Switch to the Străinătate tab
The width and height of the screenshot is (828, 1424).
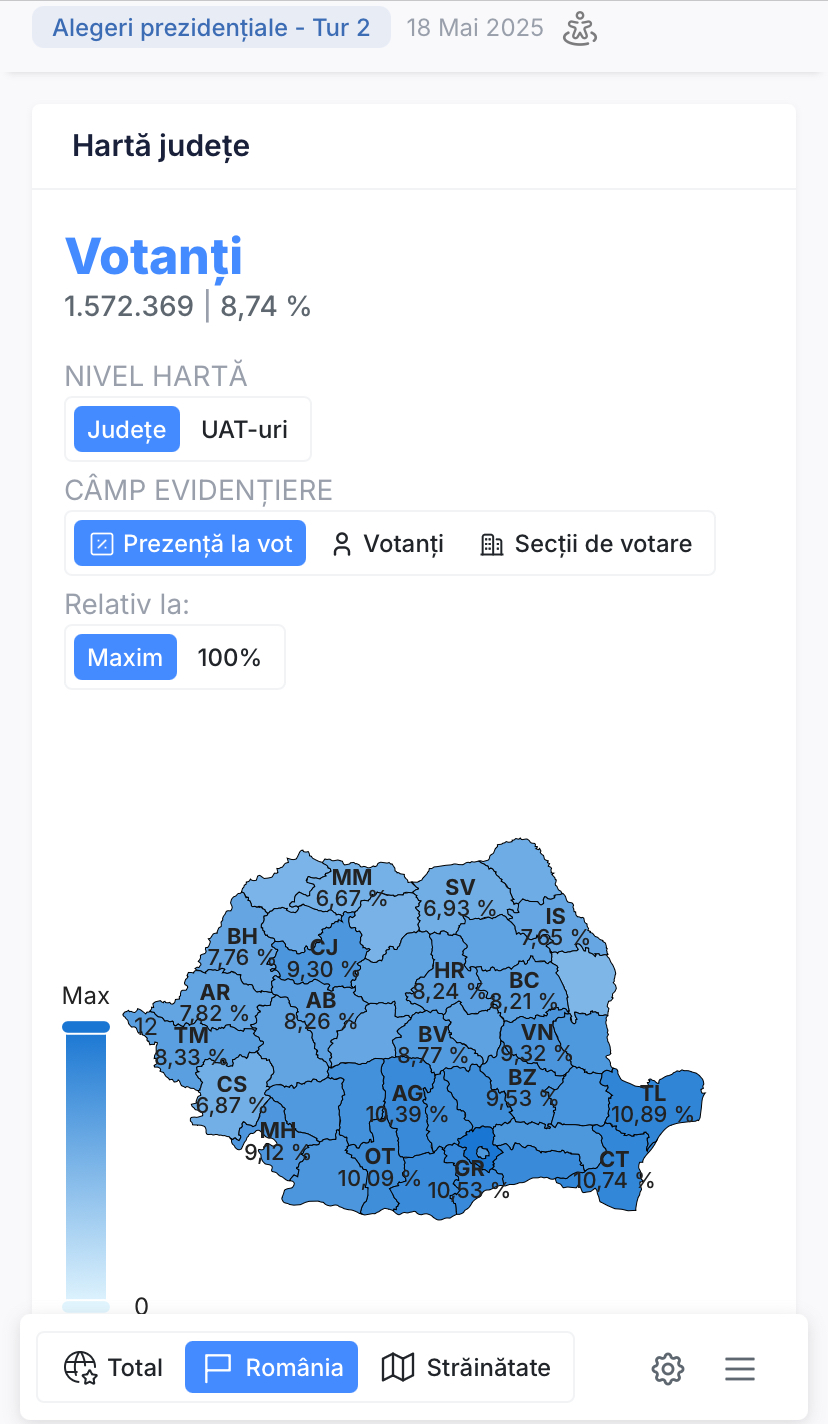point(466,1367)
